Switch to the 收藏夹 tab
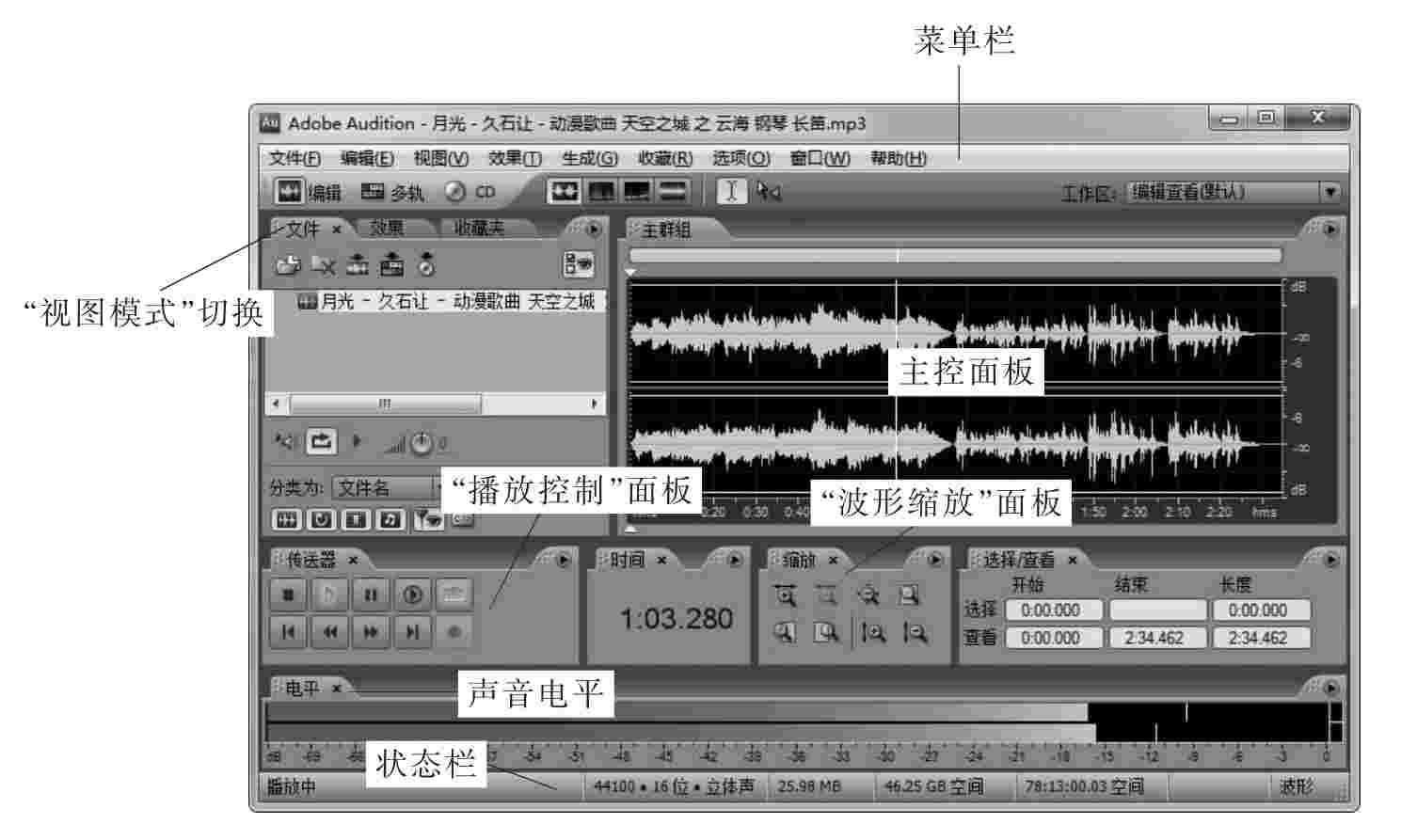This screenshot has height=840, width=1417. coord(479,229)
